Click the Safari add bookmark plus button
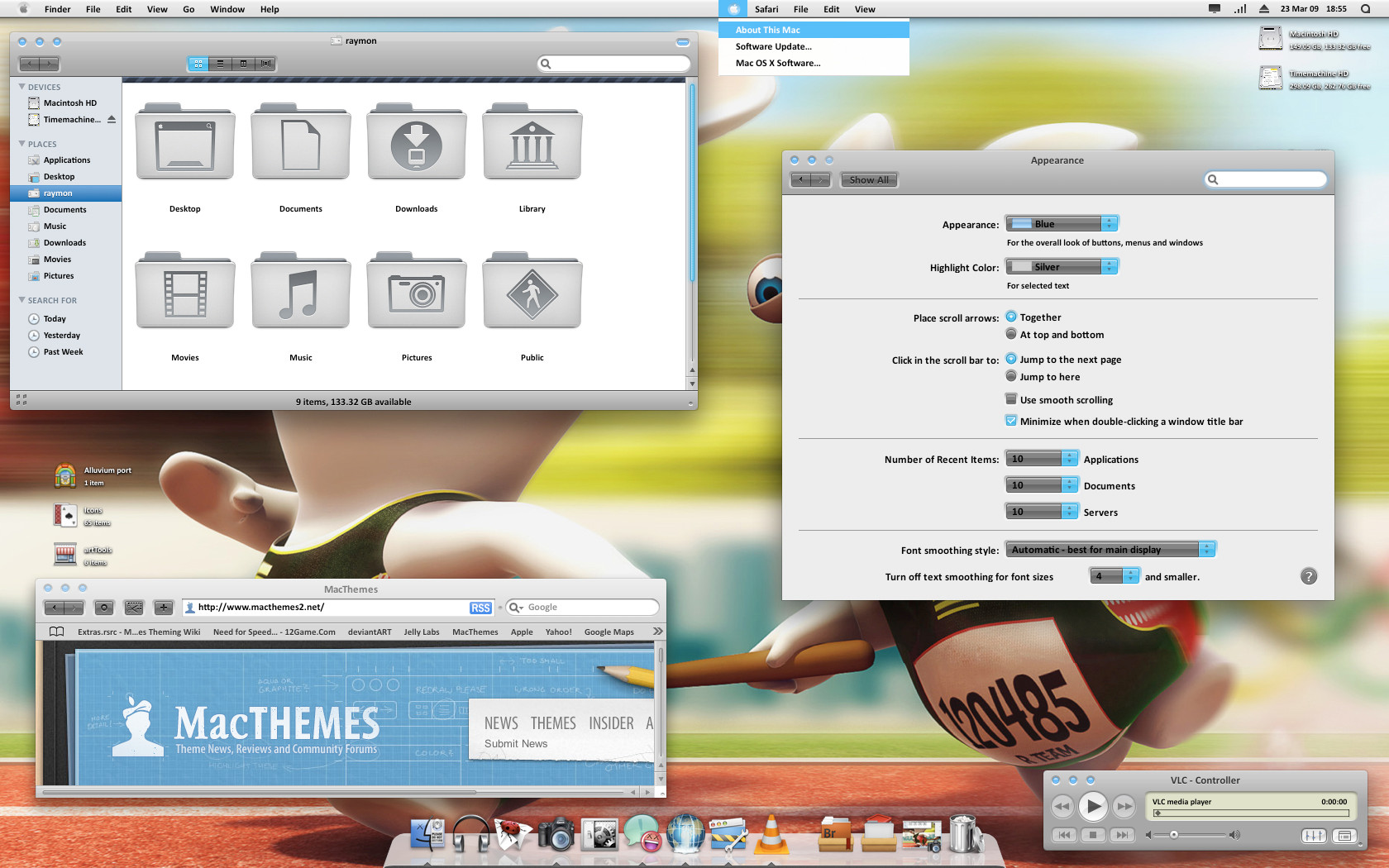 click(164, 608)
